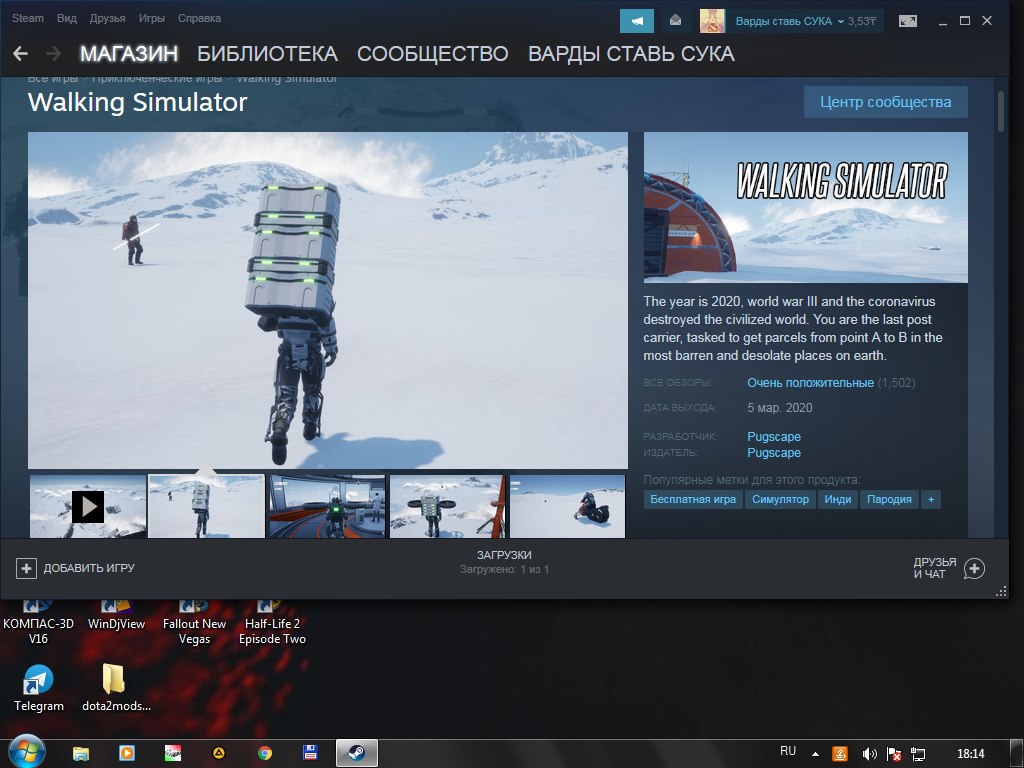
Task: Click the plus icon next to Добавить игру
Action: pos(26,568)
